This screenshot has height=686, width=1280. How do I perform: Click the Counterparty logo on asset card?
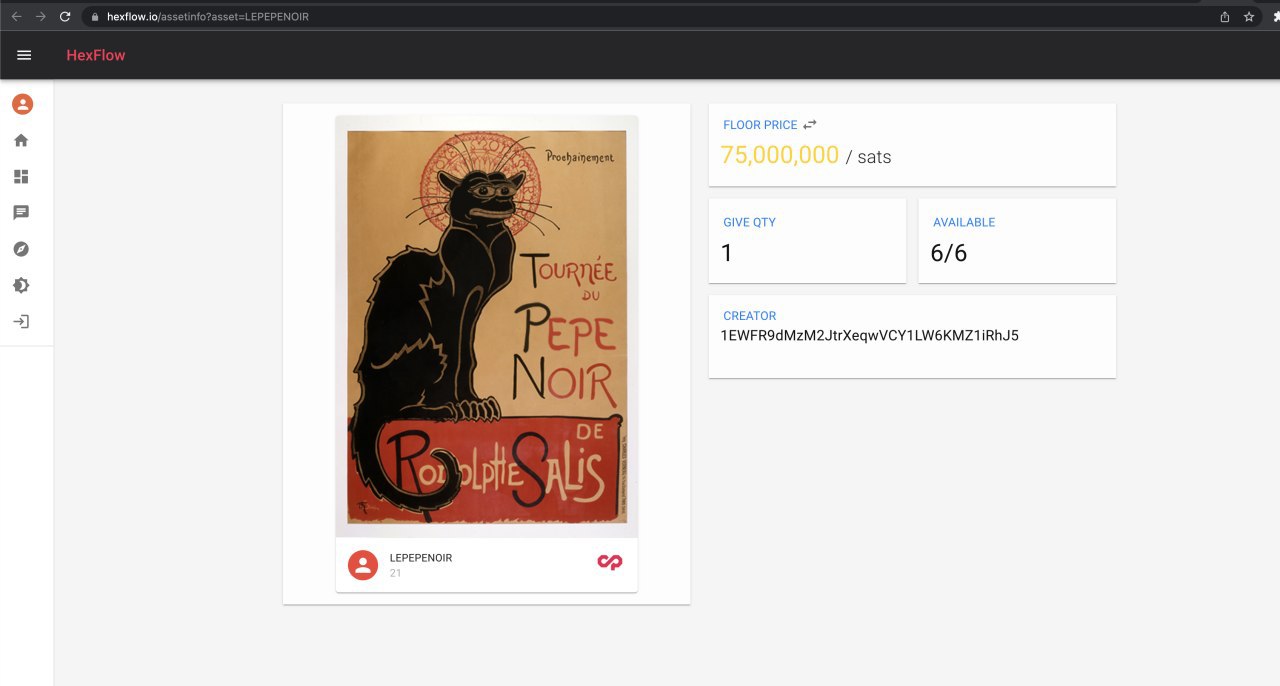click(x=610, y=563)
